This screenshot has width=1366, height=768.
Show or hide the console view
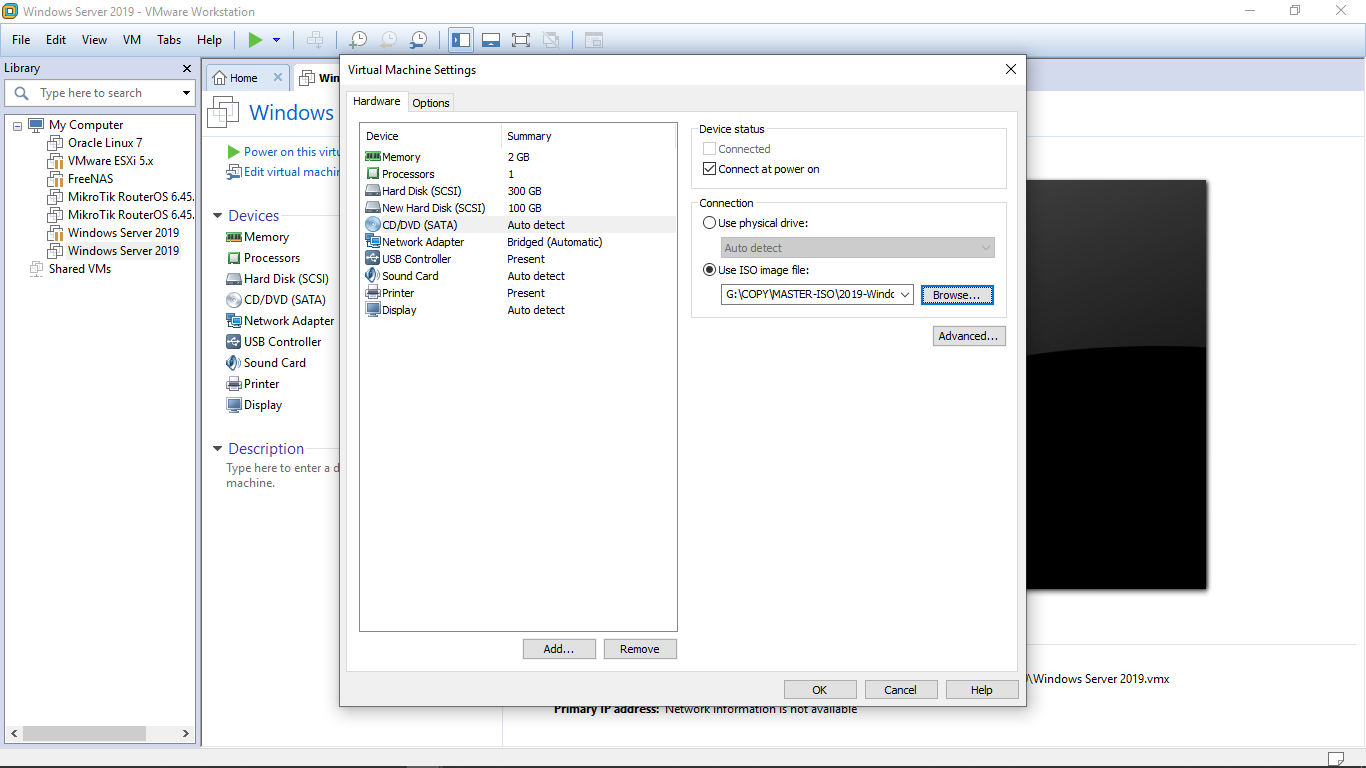[491, 40]
